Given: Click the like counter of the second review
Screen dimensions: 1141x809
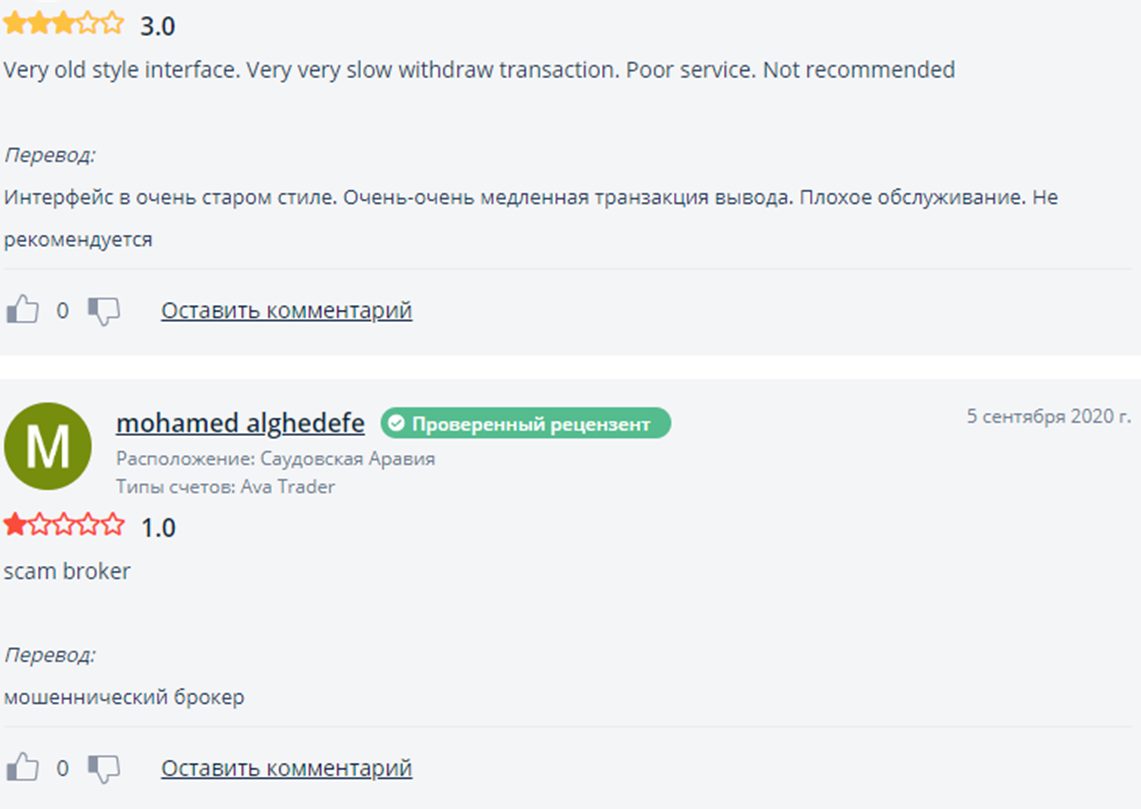Looking at the screenshot, I should coord(63,768).
